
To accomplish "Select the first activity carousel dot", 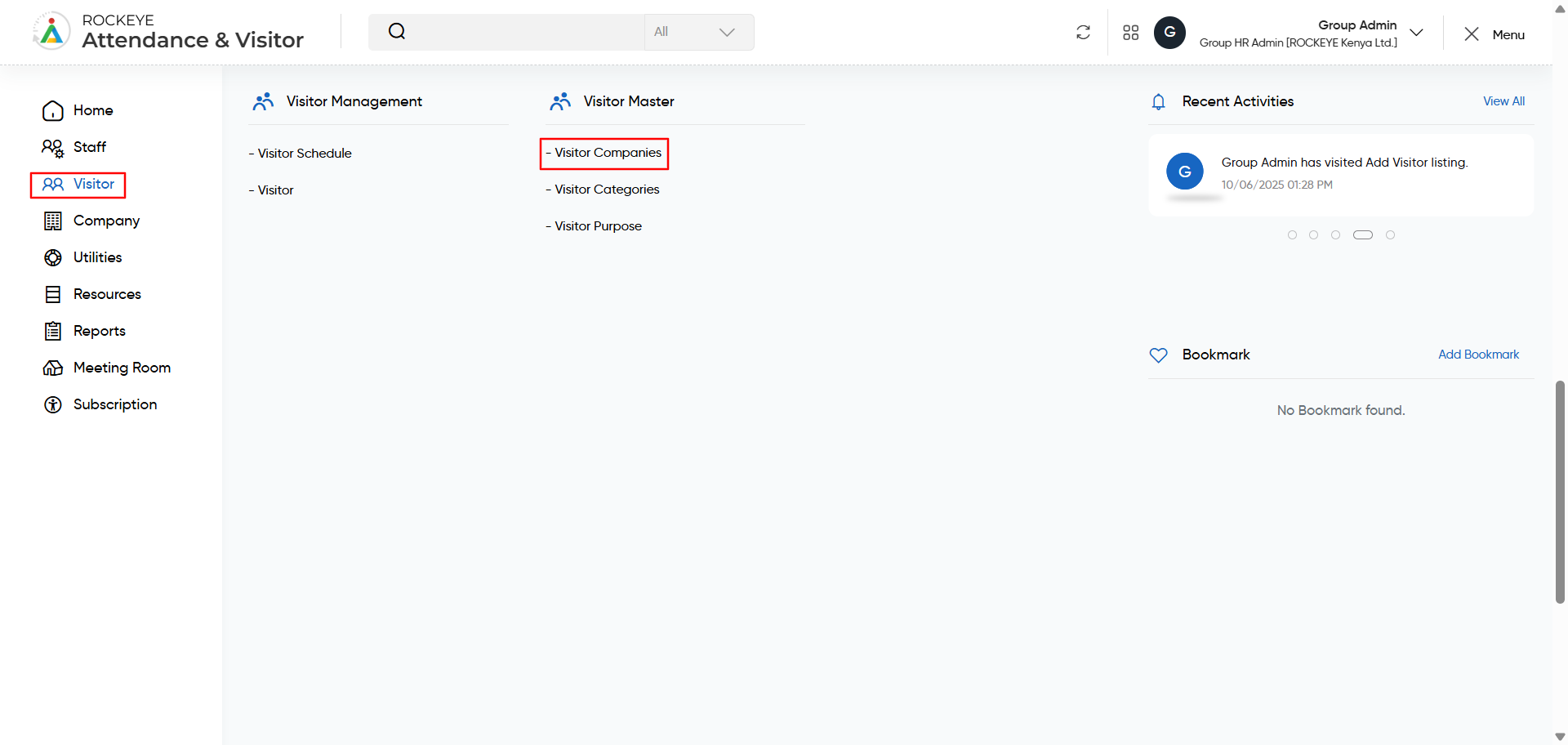I will 1292,235.
